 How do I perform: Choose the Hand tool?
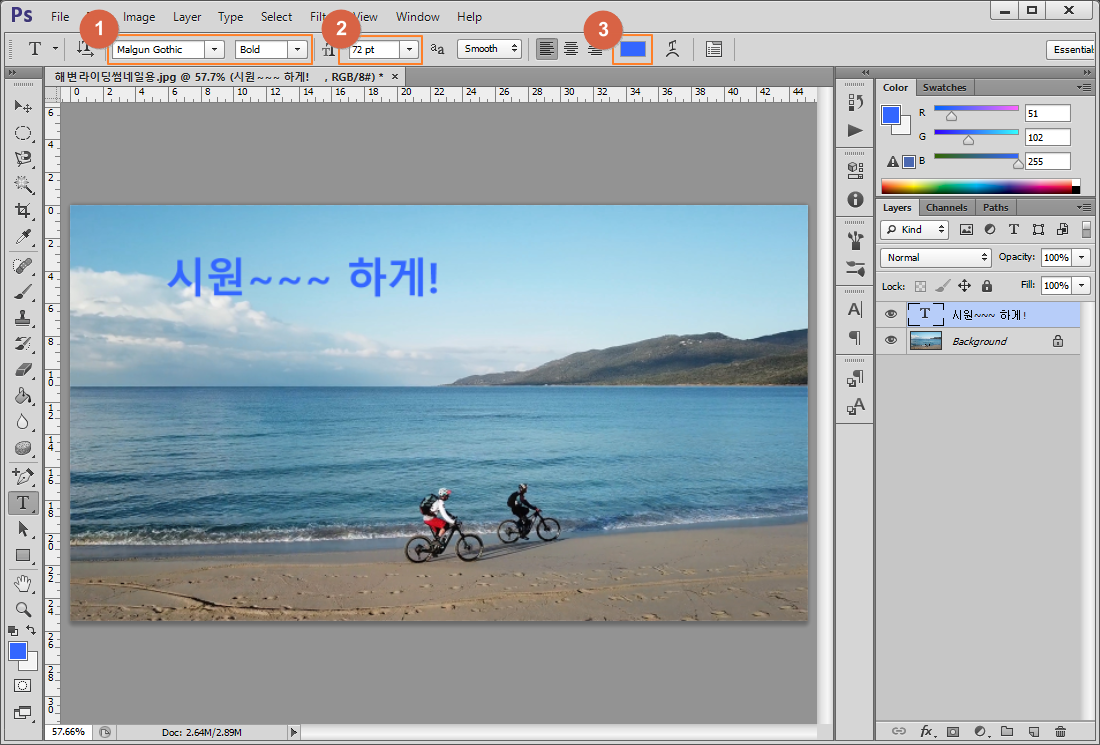(x=23, y=582)
